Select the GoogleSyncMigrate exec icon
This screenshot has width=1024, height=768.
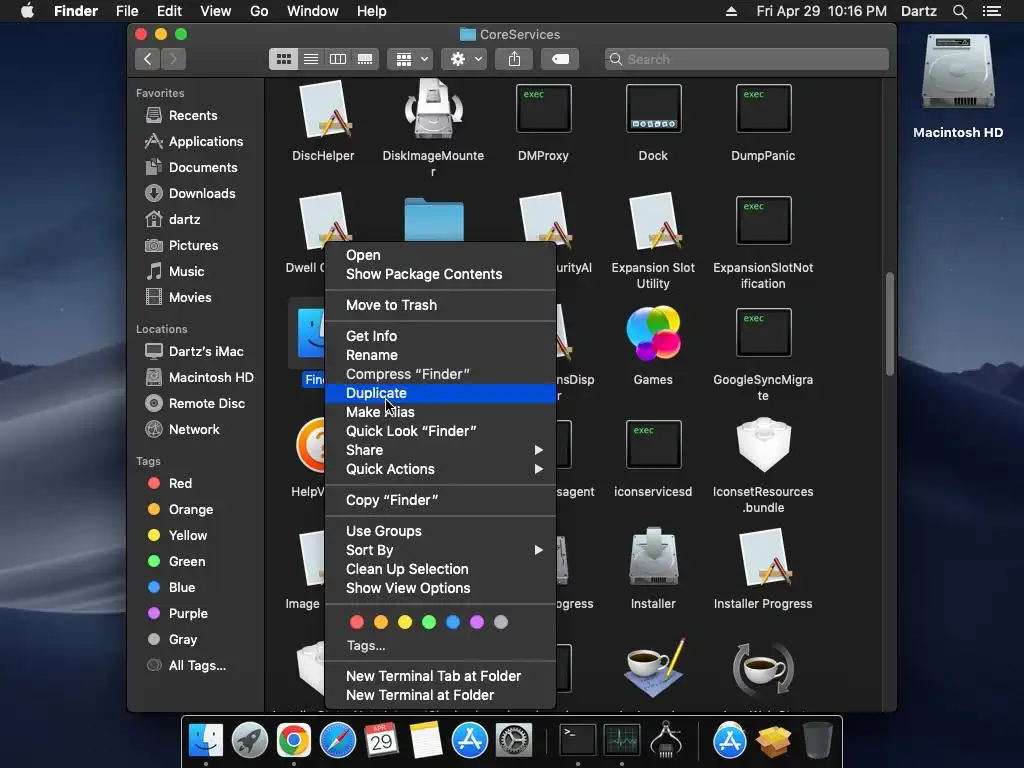[x=763, y=333]
